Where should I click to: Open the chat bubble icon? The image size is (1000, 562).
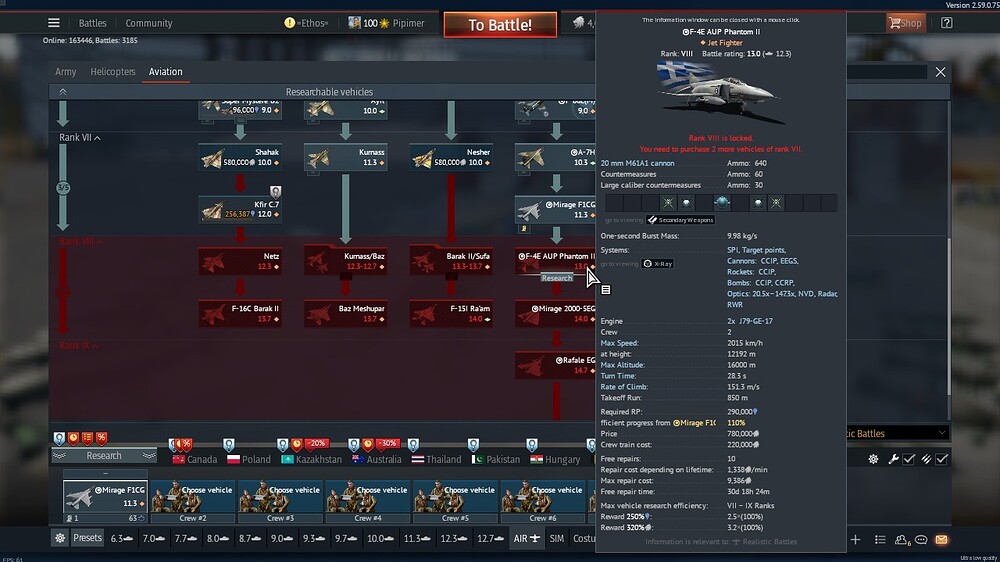(921, 540)
